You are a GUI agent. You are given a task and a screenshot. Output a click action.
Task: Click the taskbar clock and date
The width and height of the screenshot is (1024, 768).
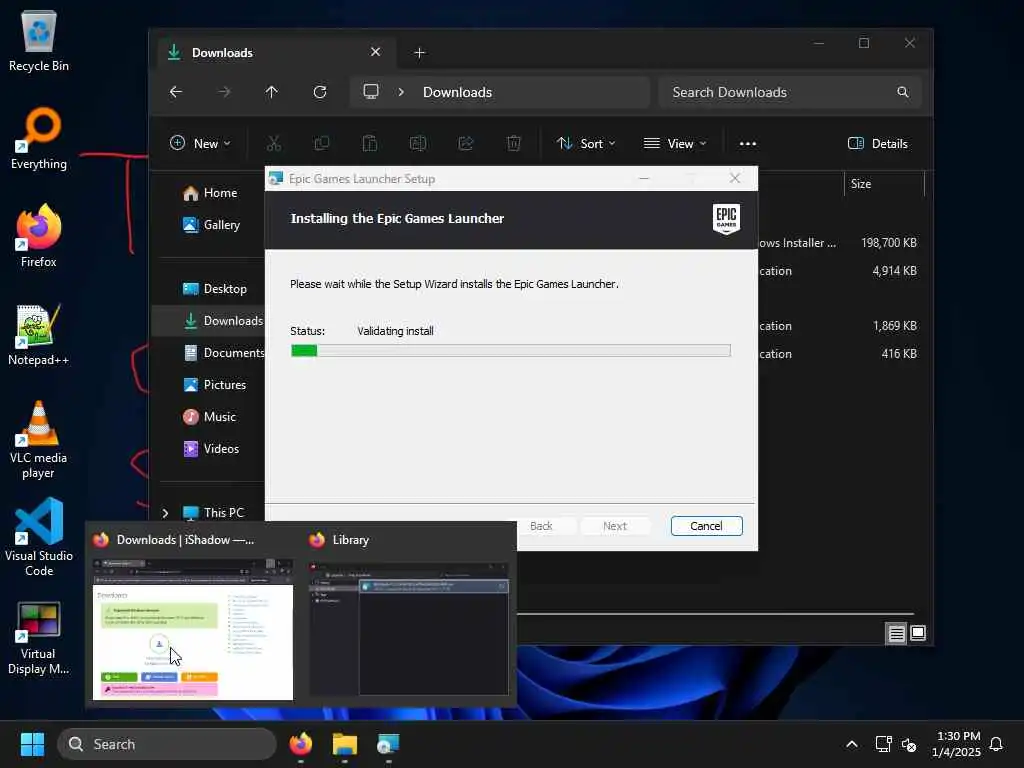(x=956, y=744)
